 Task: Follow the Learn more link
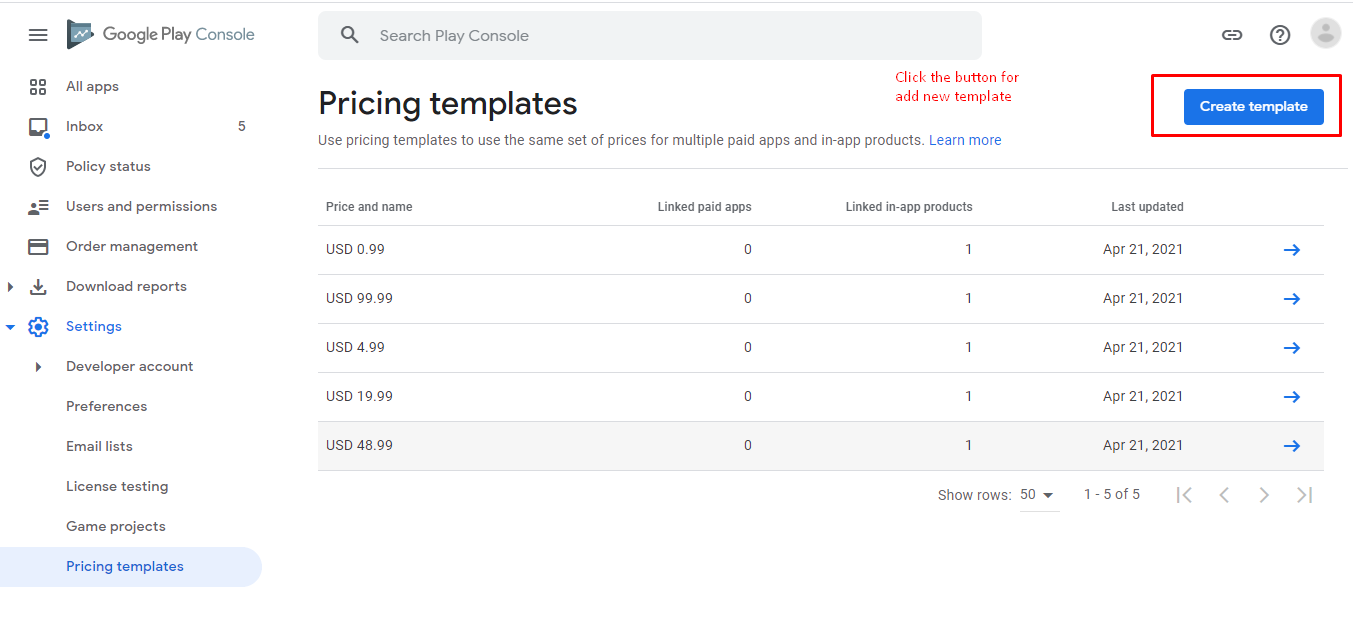tap(964, 141)
